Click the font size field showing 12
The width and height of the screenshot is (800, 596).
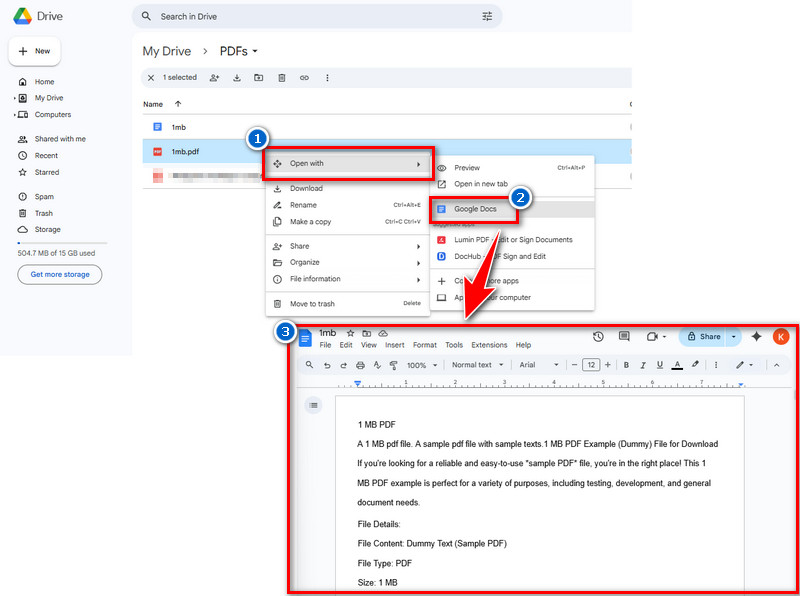pos(591,365)
